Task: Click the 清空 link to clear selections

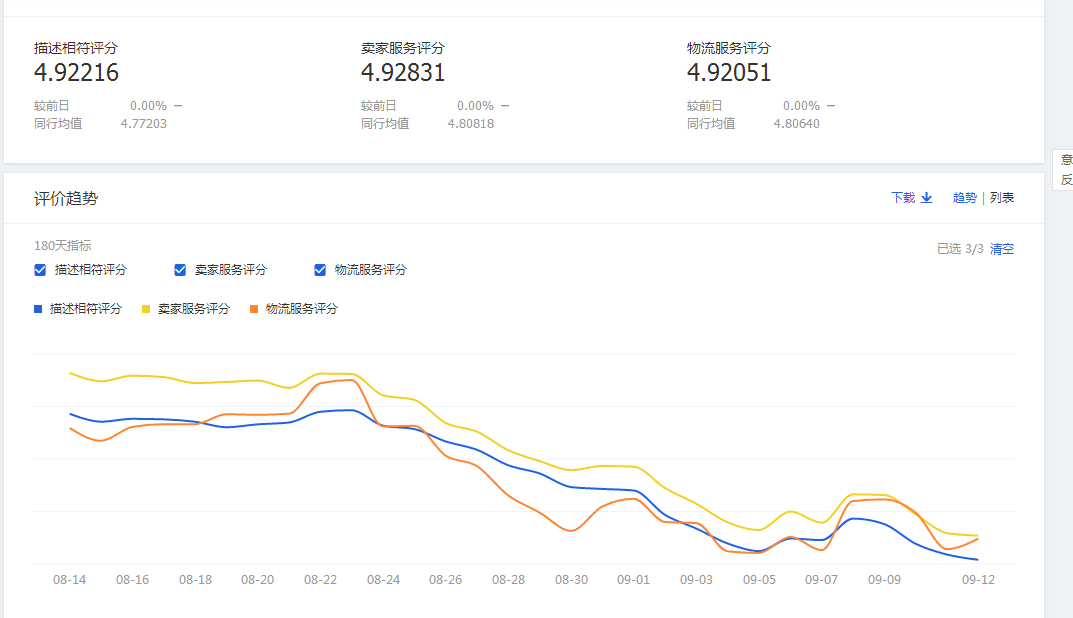Action: tap(1001, 249)
